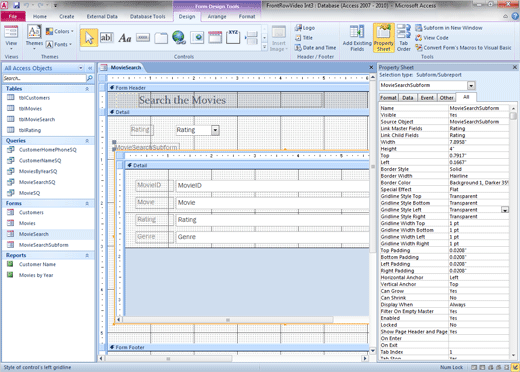Open the tblCustomers table
This screenshot has height=372, width=520.
click(34, 98)
